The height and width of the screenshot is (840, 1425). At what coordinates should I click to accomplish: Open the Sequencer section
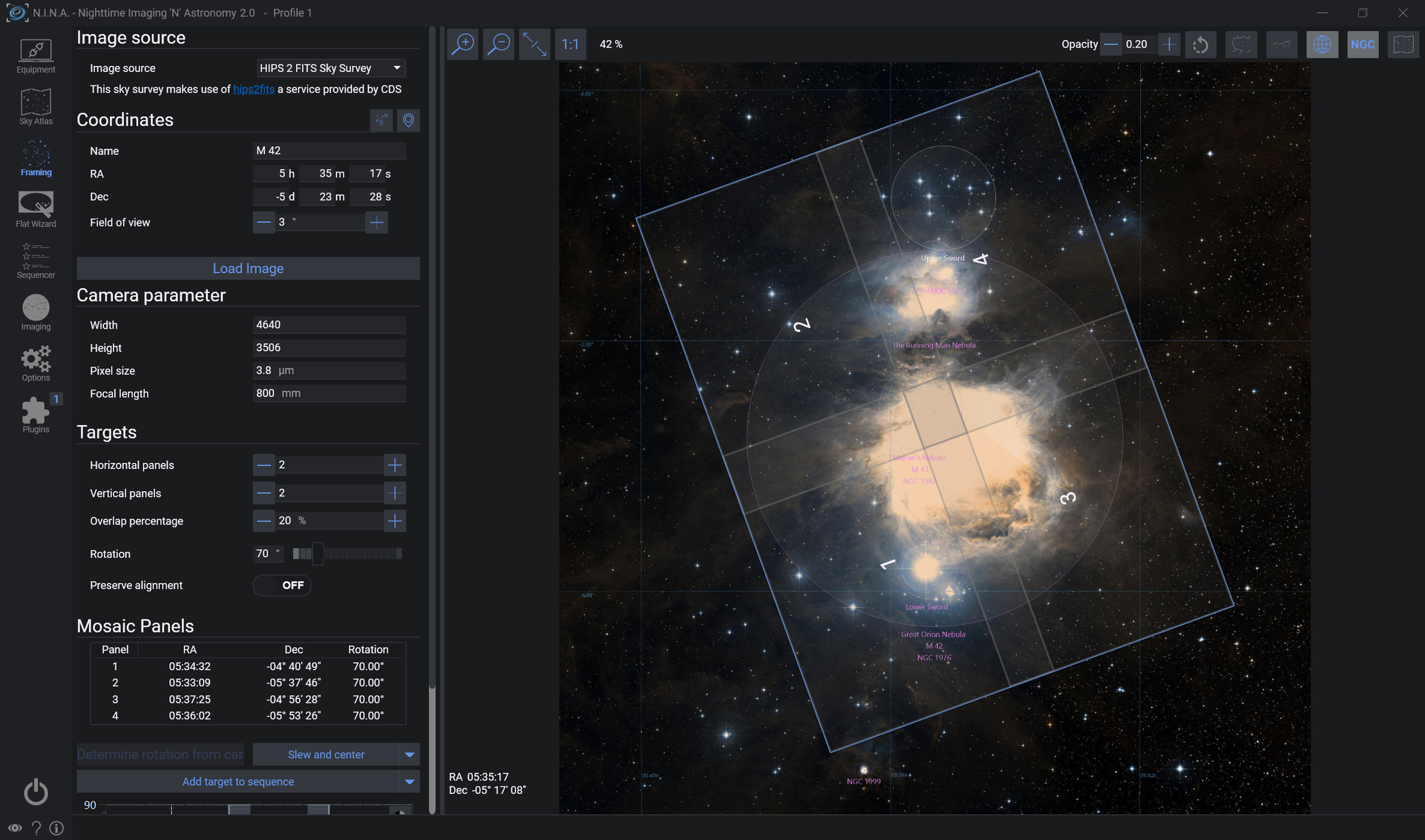[36, 261]
